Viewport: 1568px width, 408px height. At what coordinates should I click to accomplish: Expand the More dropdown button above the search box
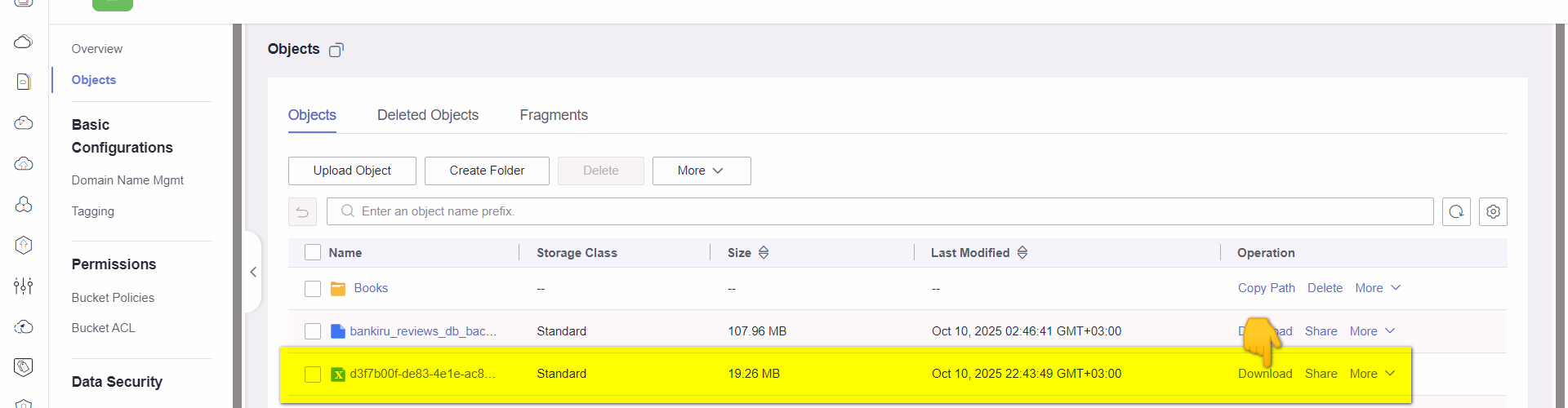pyautogui.click(x=701, y=171)
